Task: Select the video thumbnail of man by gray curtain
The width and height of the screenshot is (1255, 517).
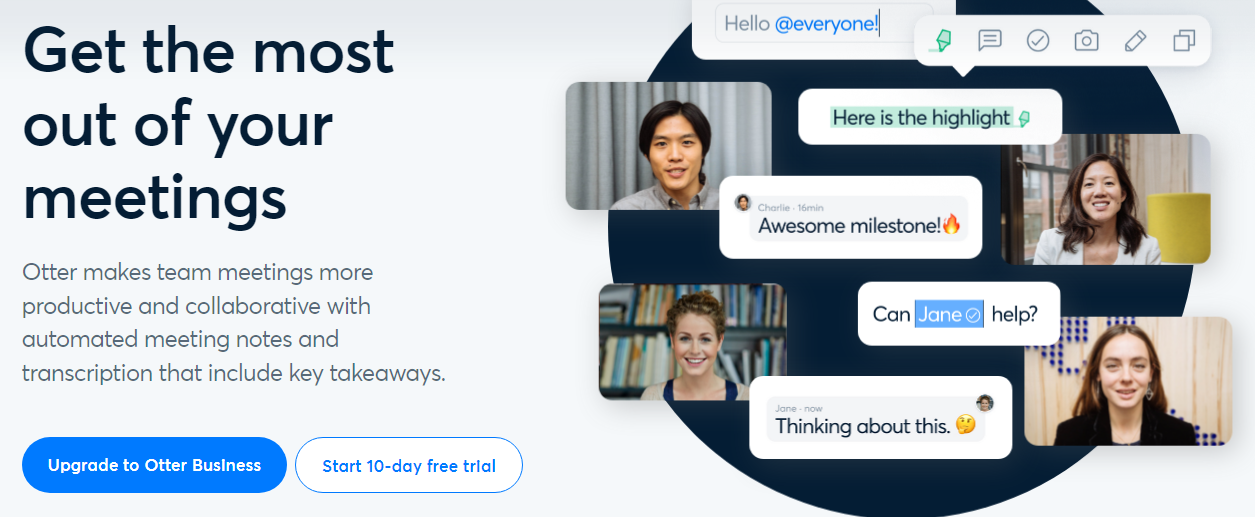Action: (669, 146)
